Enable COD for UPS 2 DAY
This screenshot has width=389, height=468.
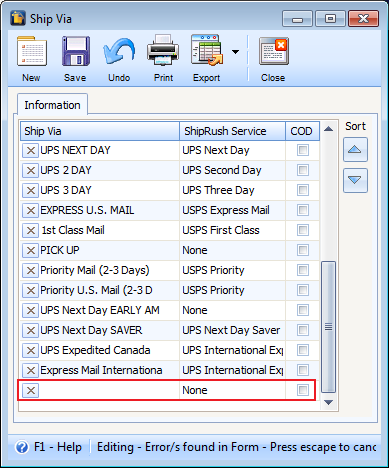pyautogui.click(x=303, y=170)
